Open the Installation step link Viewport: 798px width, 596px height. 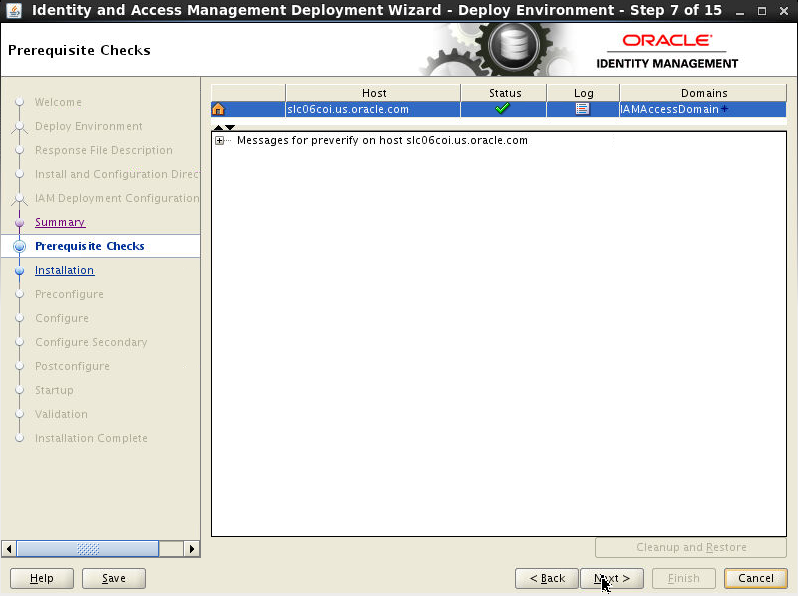(x=65, y=270)
